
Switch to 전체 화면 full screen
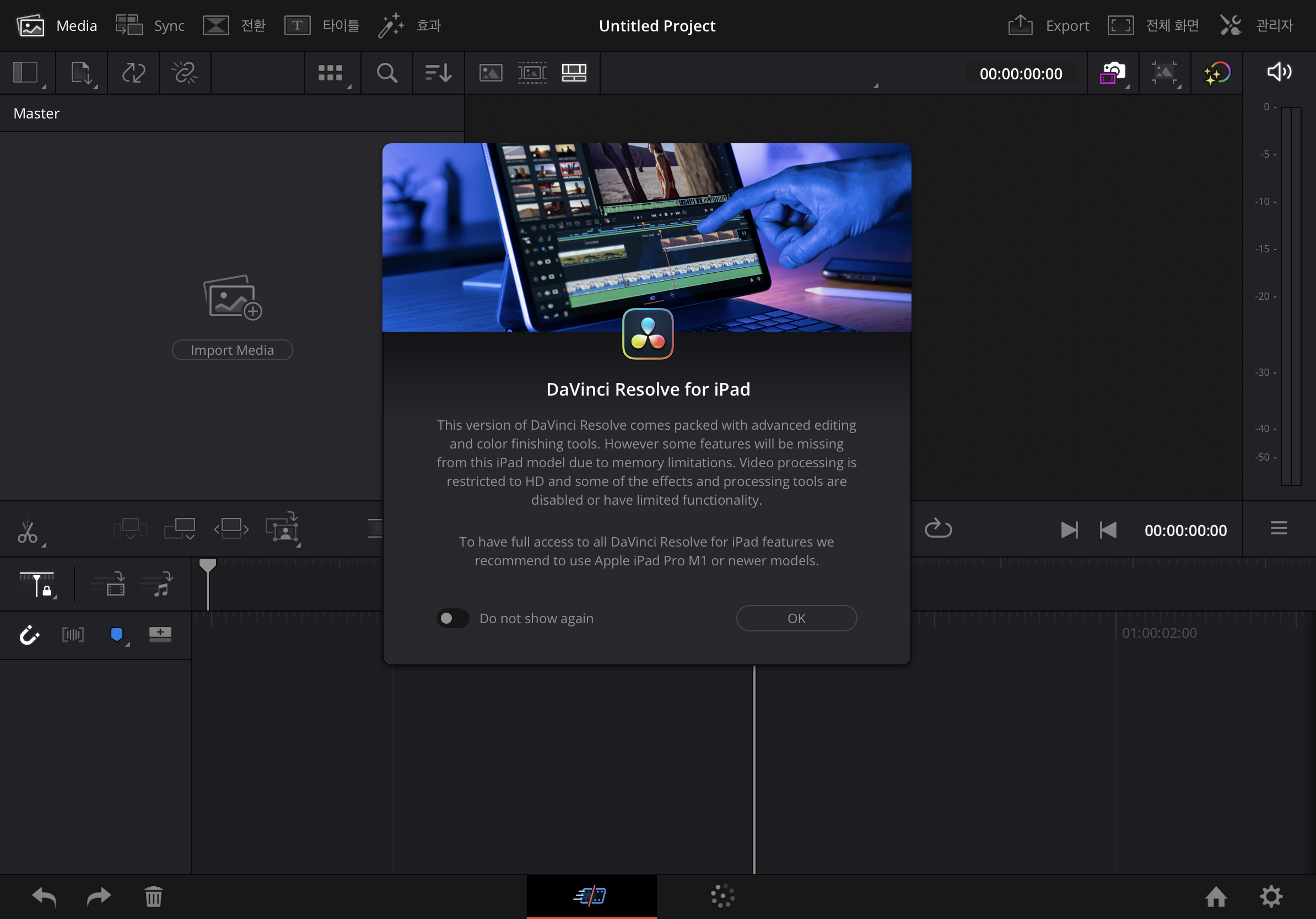(1153, 26)
